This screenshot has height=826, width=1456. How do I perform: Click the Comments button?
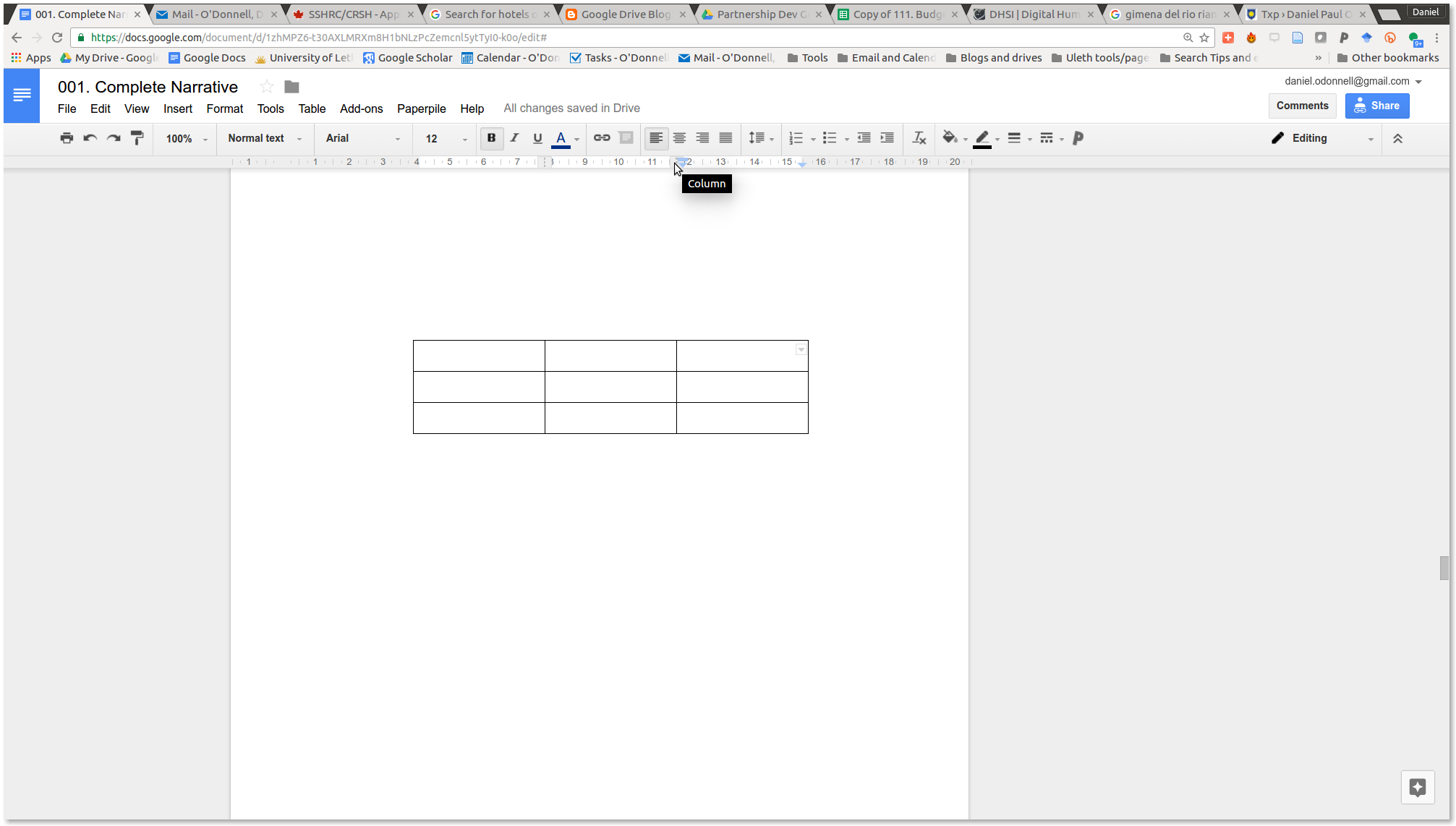[x=1302, y=105]
